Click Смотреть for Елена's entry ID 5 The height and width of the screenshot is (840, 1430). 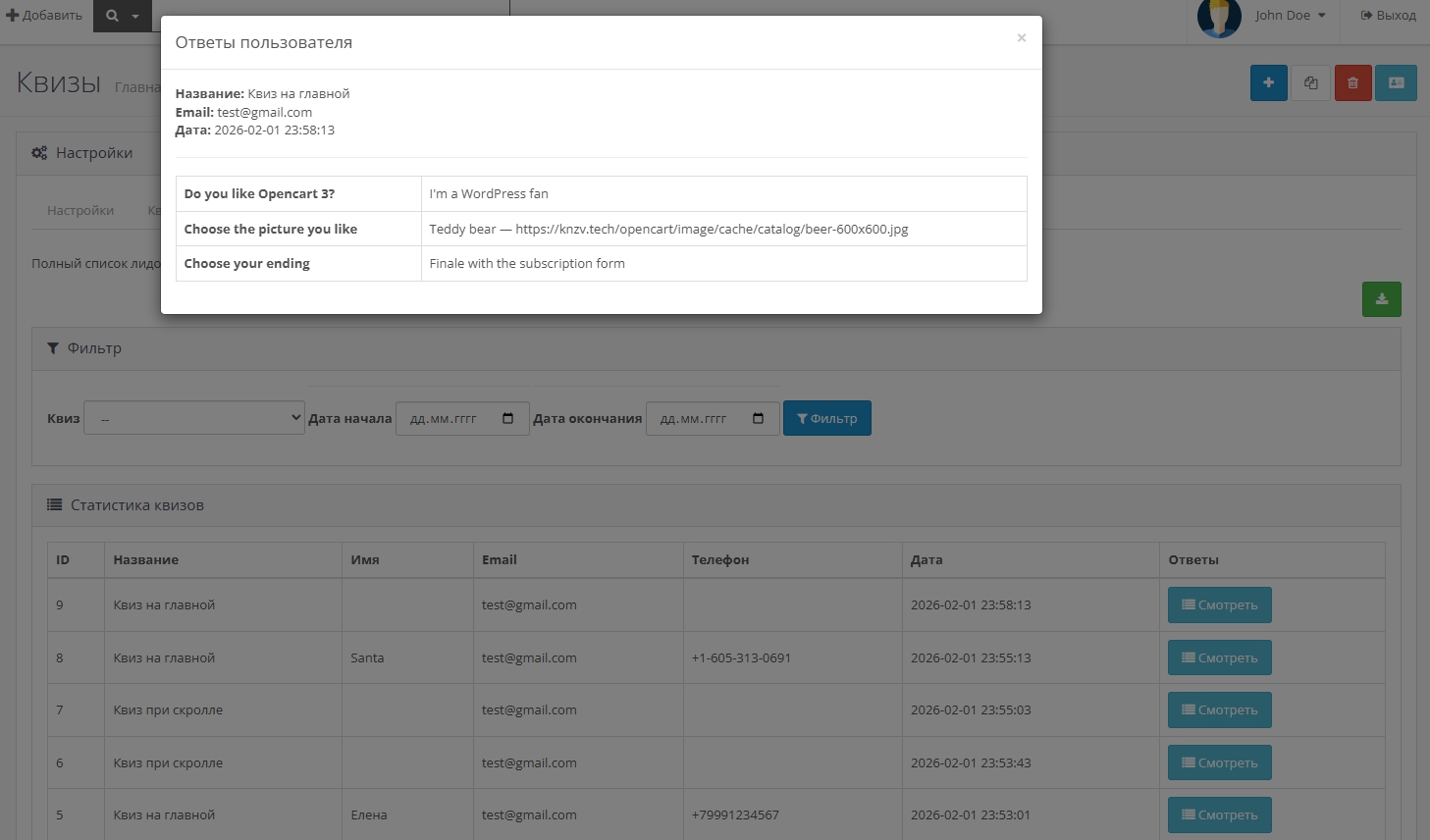[1219, 815]
